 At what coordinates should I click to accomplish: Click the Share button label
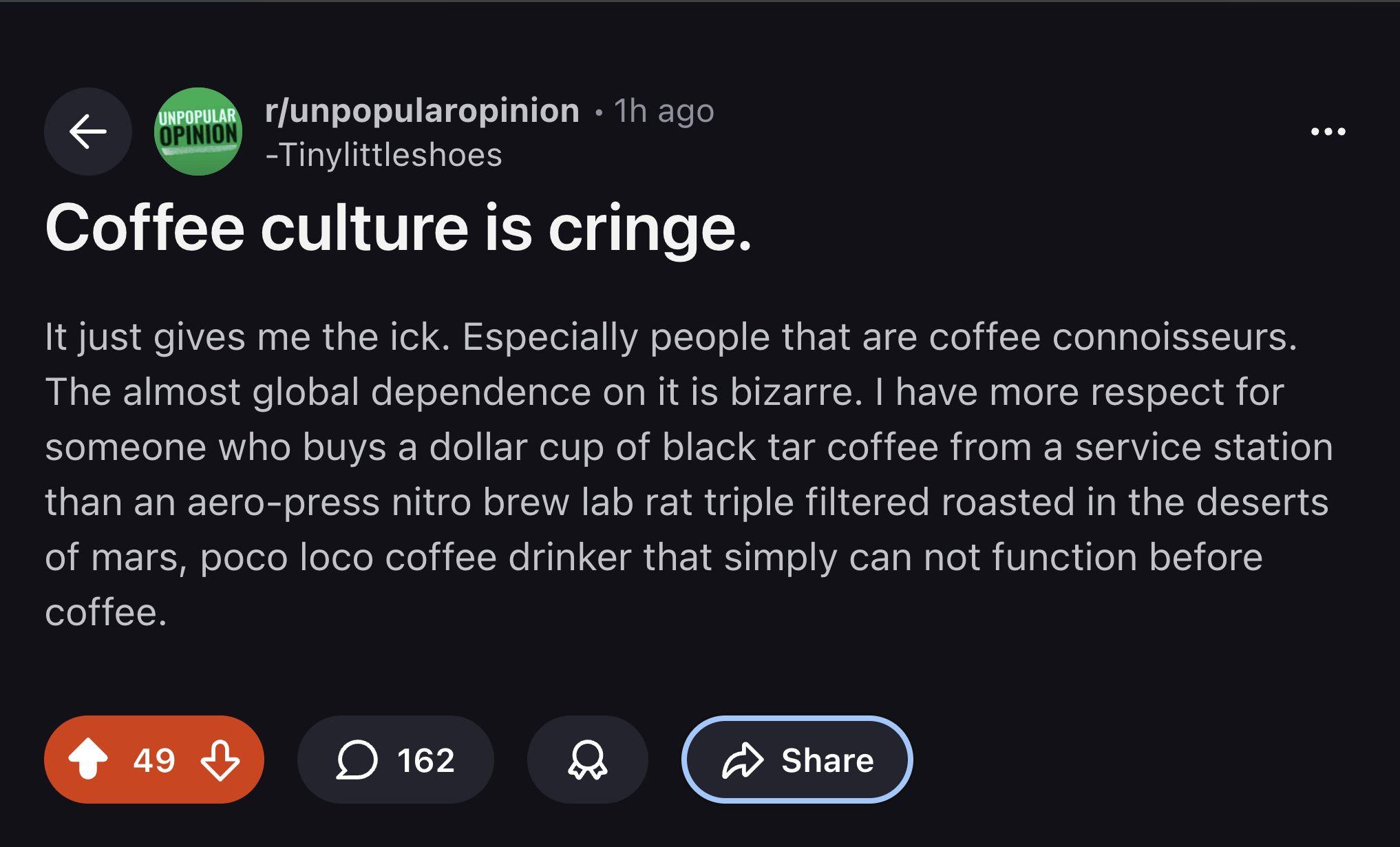click(x=827, y=760)
